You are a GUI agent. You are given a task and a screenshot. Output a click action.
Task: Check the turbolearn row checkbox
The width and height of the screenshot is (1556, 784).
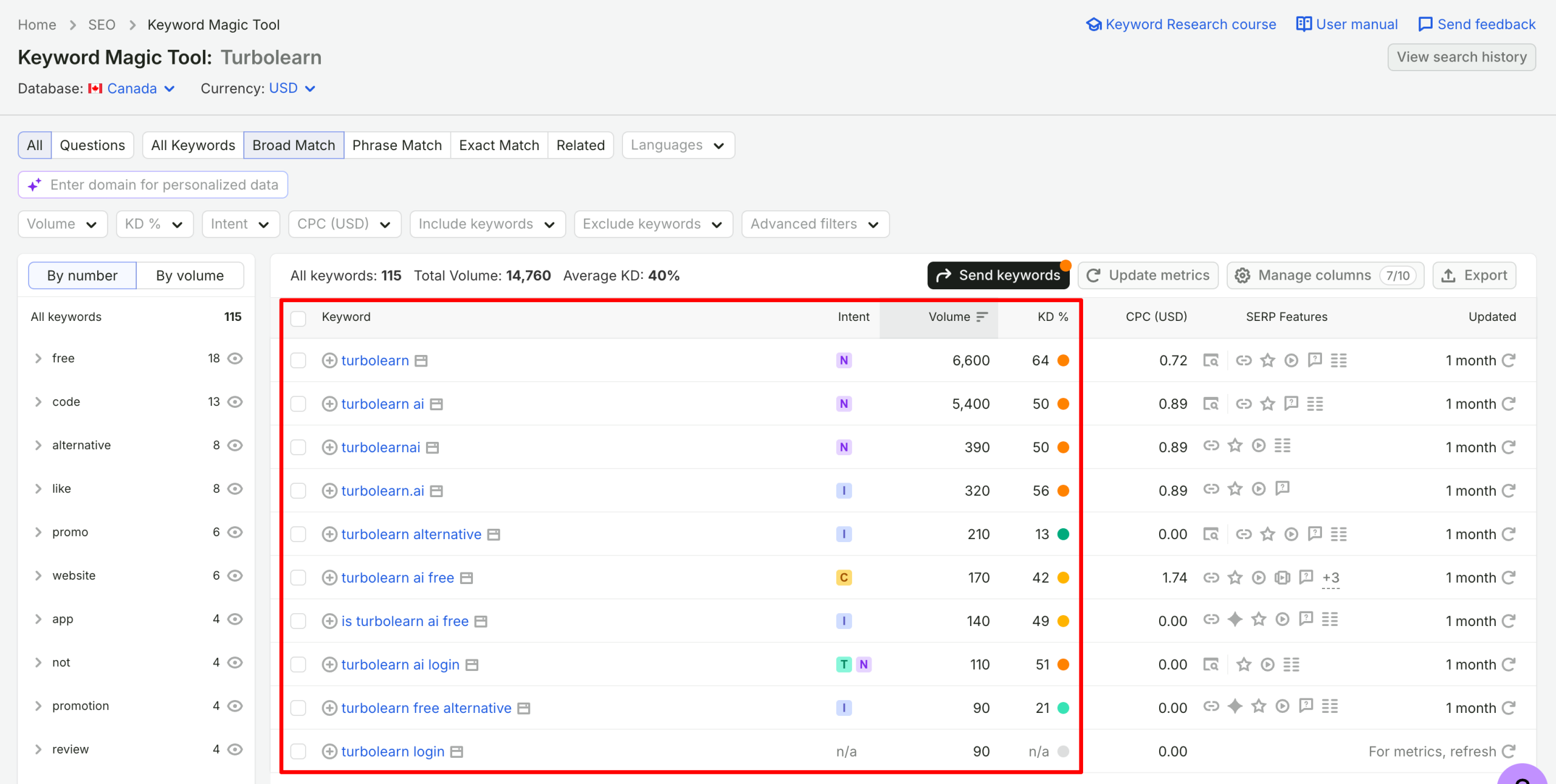298,361
